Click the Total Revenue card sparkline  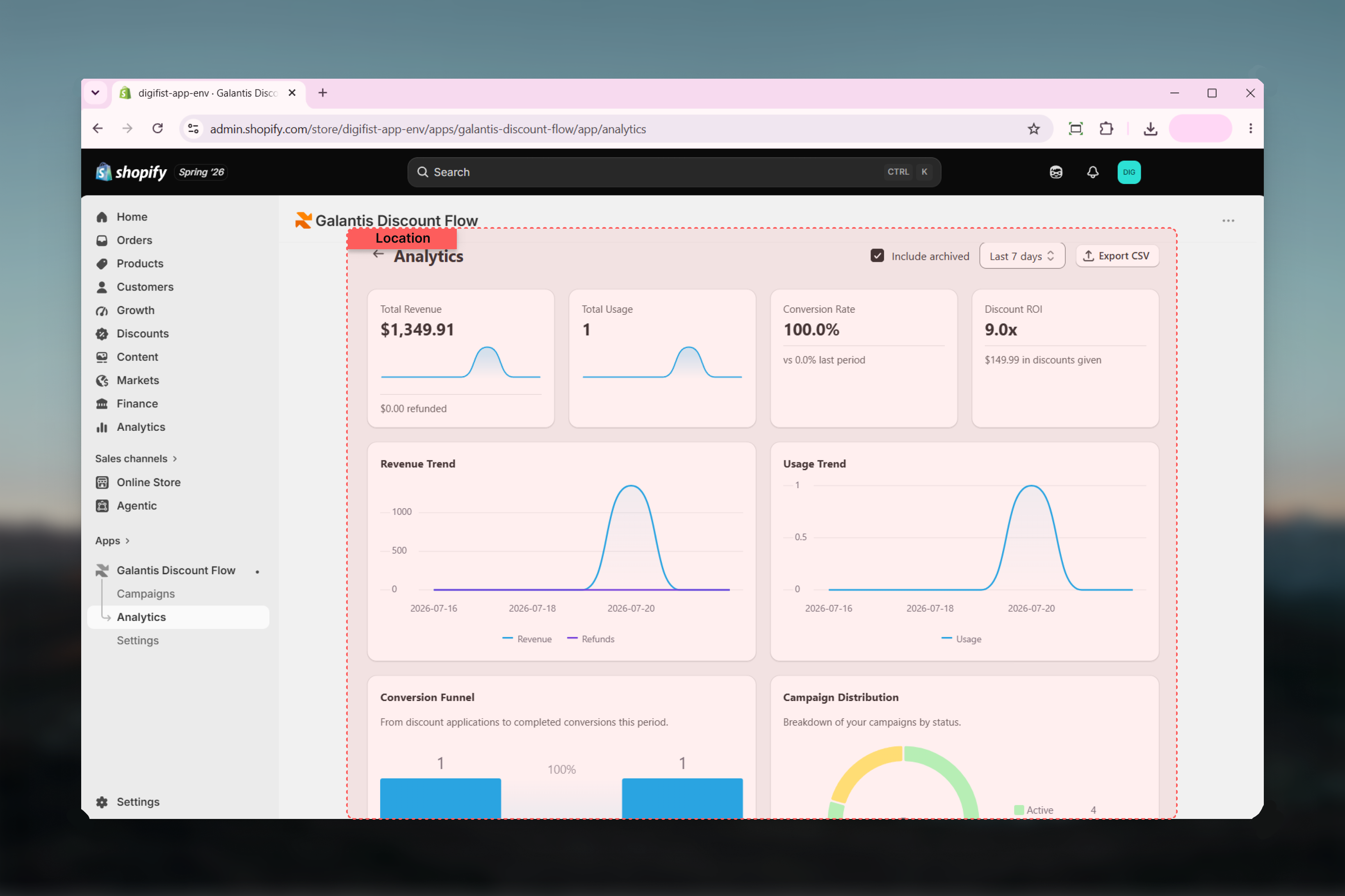pyautogui.click(x=461, y=362)
